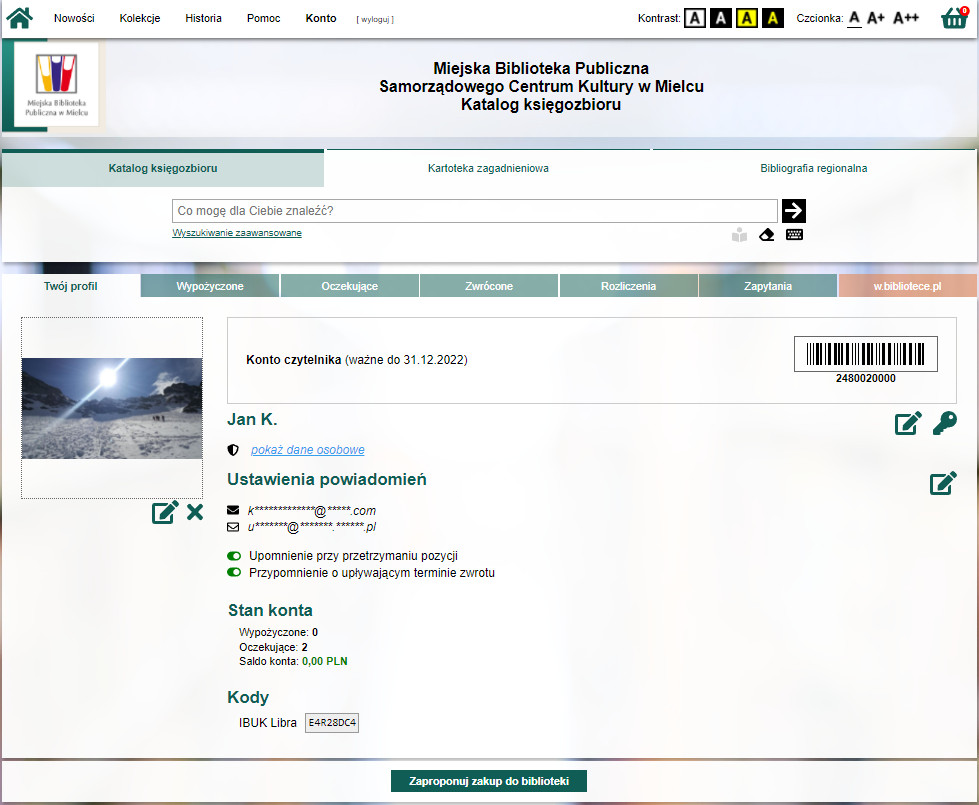Screen dimensions: 979x805
Task: Open the shopping basket icon
Action: 955,18
